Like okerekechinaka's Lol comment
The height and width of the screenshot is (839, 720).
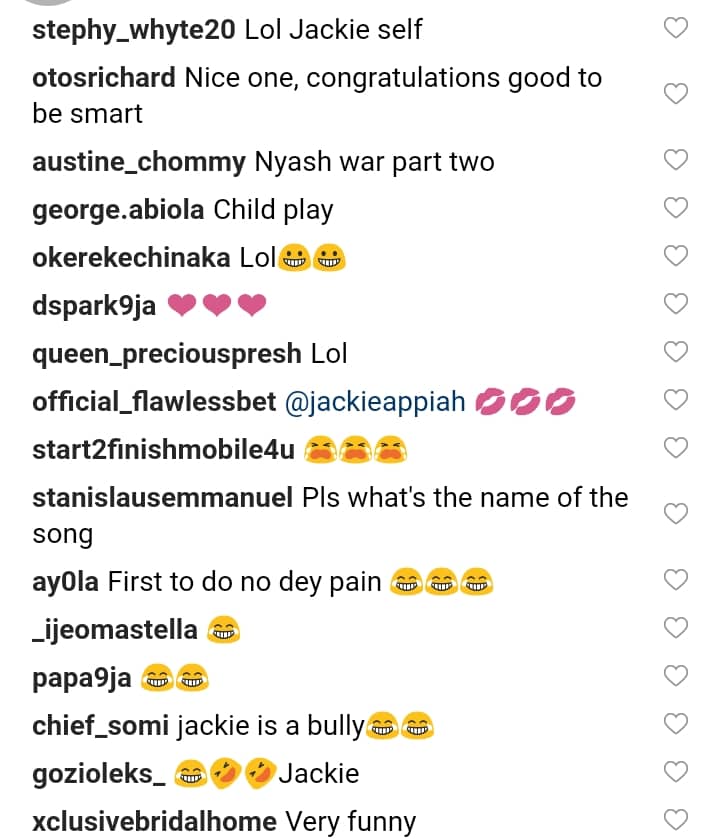(x=677, y=257)
